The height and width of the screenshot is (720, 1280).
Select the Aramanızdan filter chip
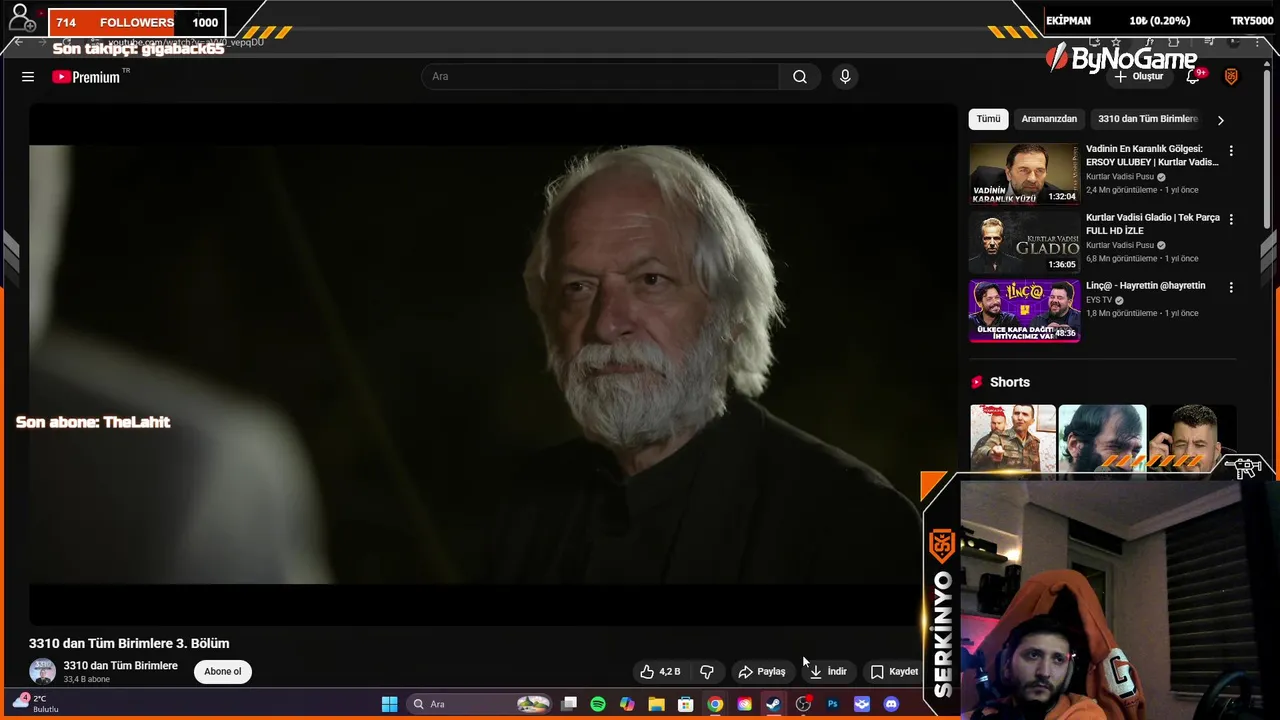pos(1049,119)
